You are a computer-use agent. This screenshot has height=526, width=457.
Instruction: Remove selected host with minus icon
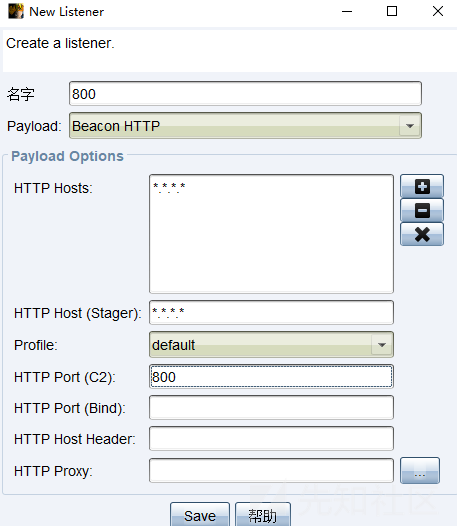(x=422, y=210)
